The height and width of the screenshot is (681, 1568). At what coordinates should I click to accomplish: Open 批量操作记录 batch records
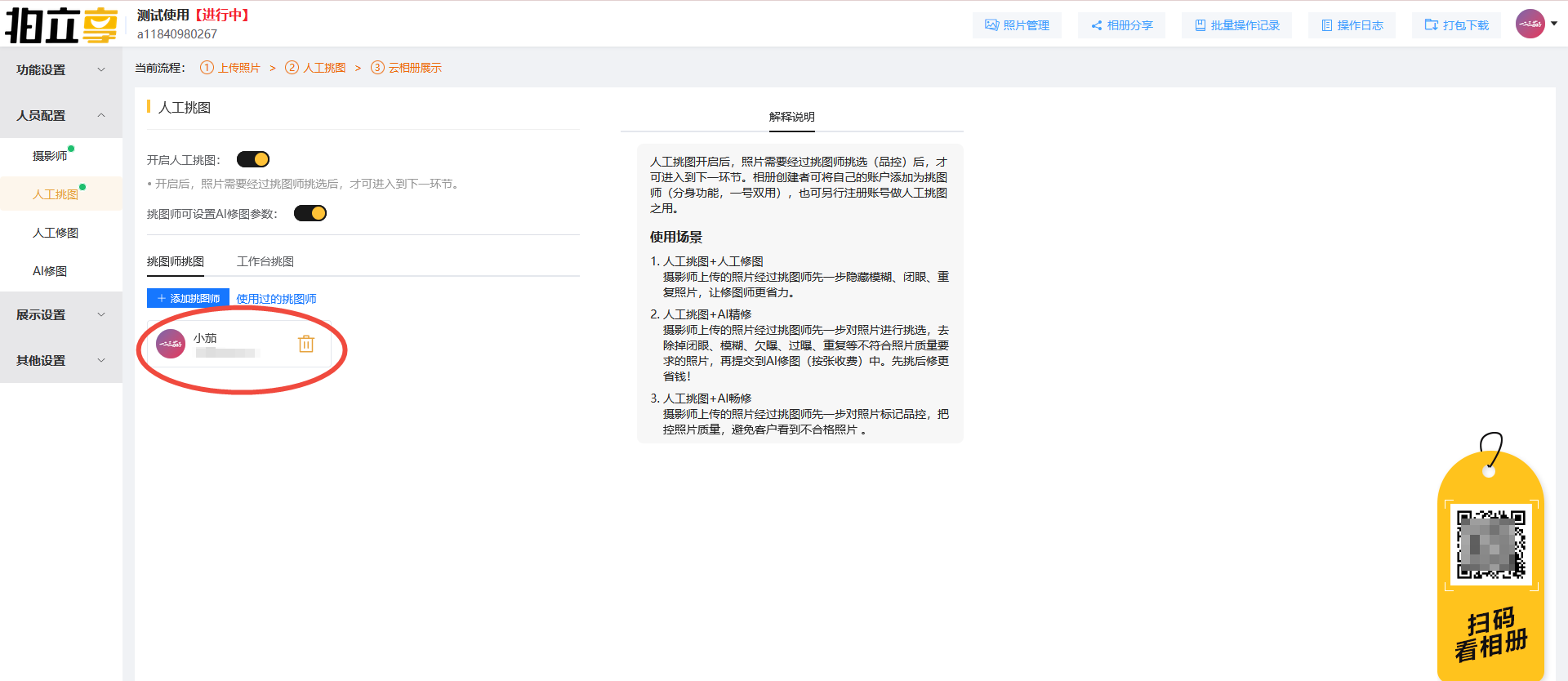tap(1236, 25)
